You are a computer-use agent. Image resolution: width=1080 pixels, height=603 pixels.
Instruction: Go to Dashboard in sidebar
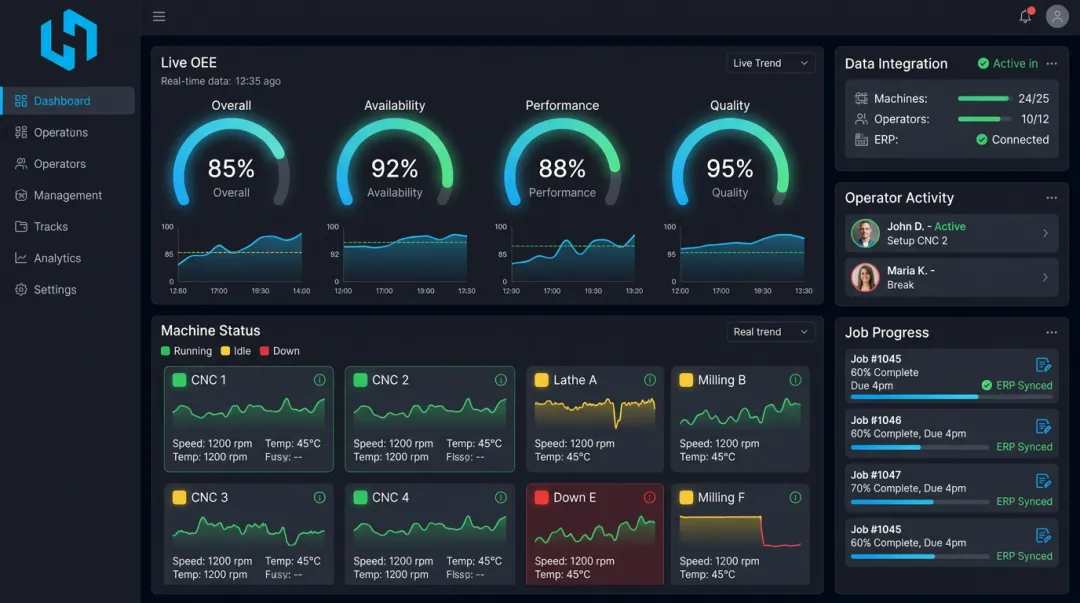(x=68, y=101)
